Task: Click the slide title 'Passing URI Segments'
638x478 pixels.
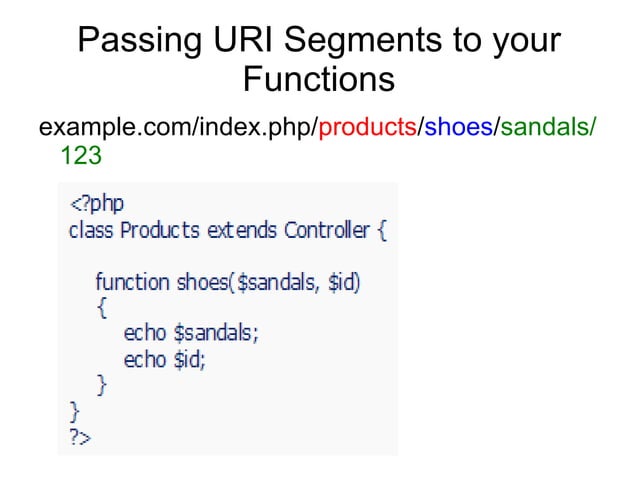Action: [x=260, y=40]
